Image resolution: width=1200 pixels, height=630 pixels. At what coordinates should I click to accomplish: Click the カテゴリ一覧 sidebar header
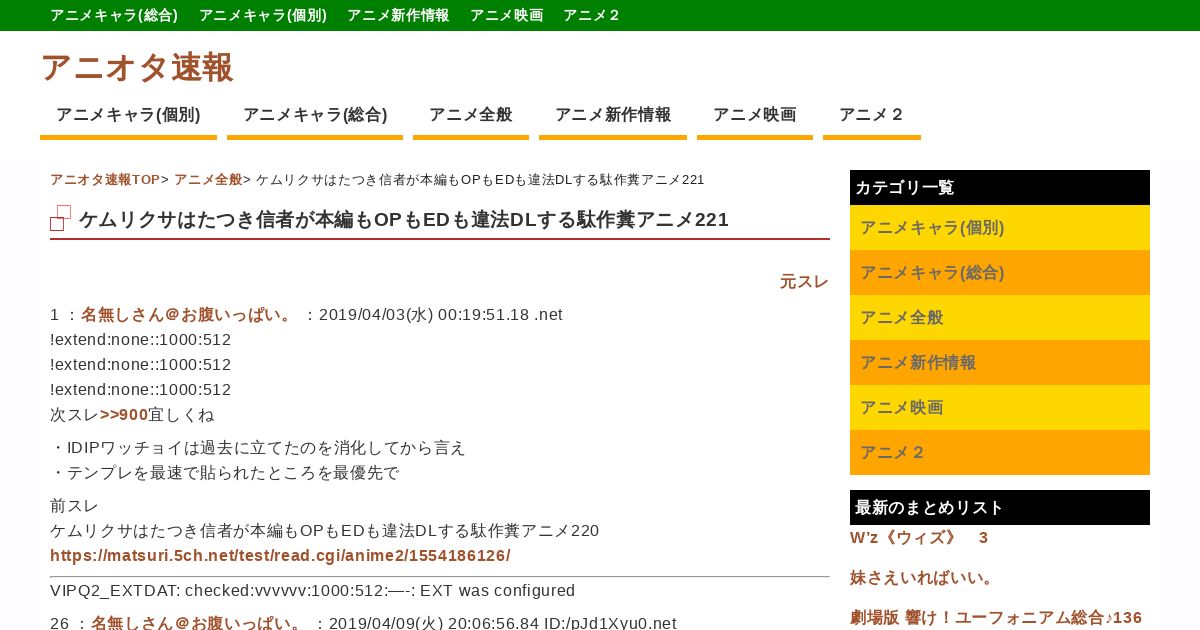pos(1000,188)
